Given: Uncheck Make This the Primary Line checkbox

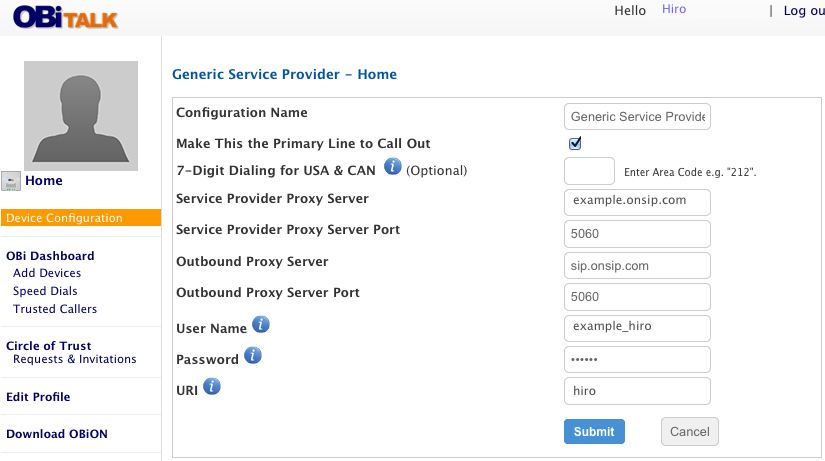Looking at the screenshot, I should 575,143.
